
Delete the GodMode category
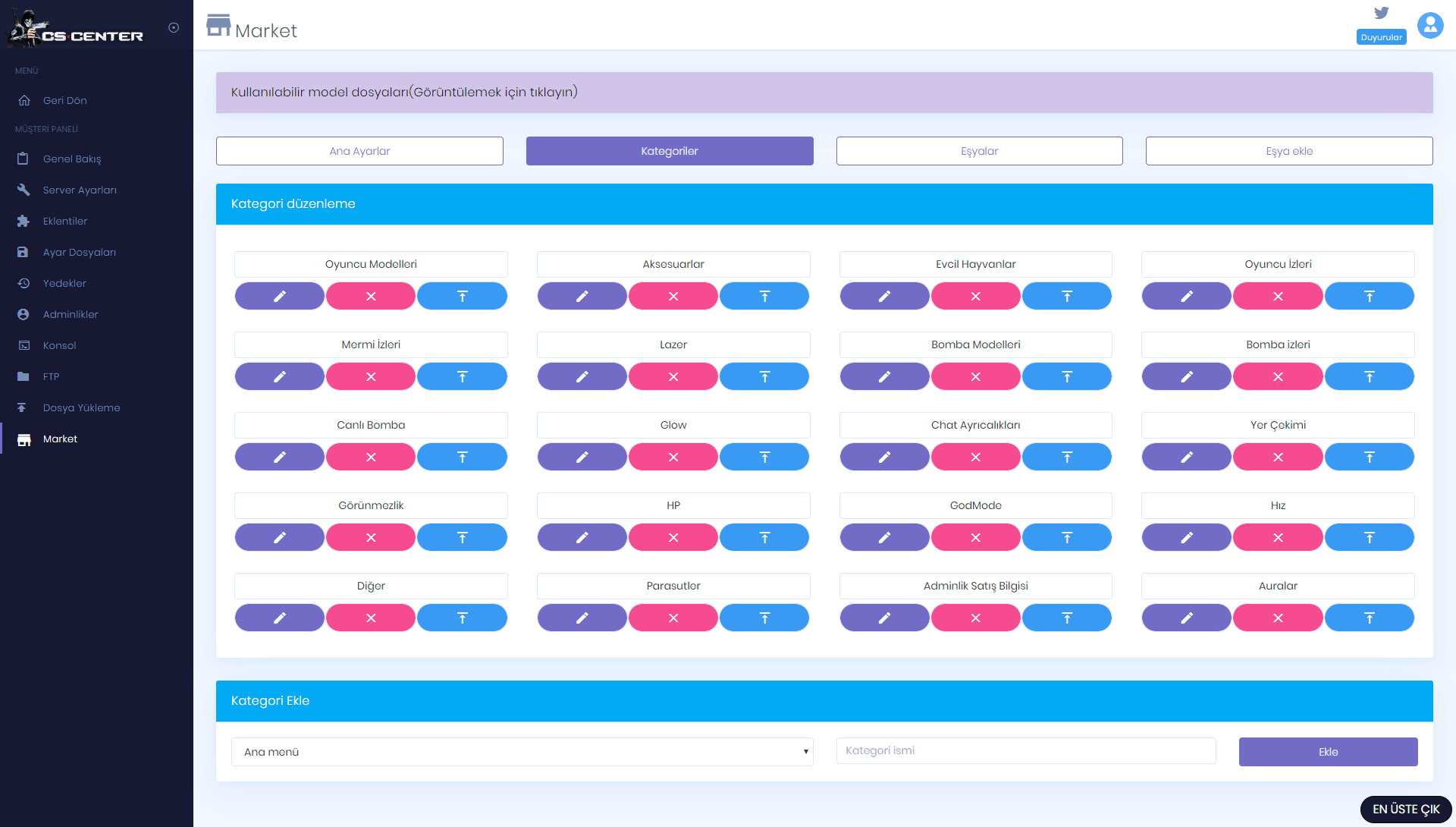click(976, 537)
